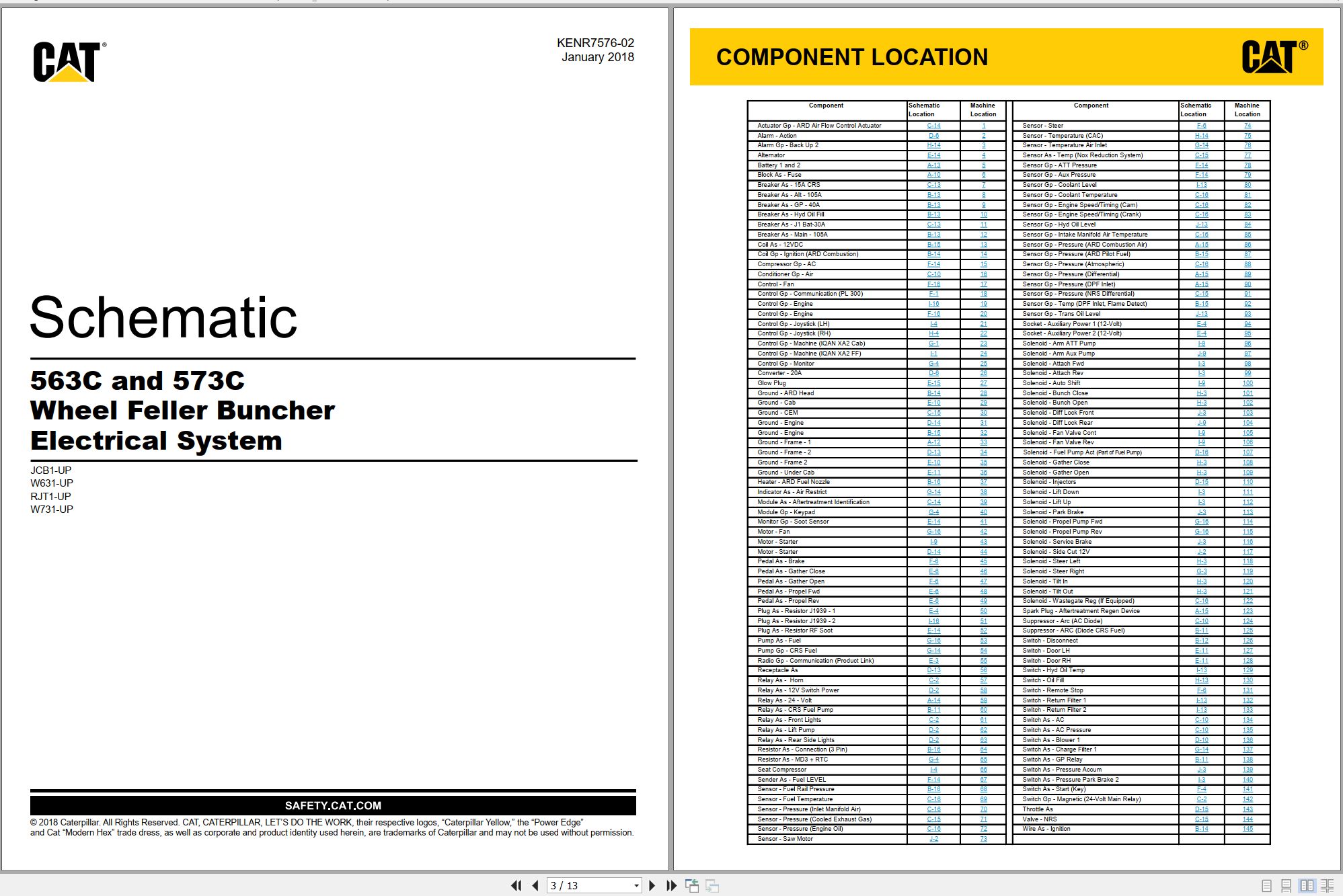Follow machine location link 143 for Throttle As

(1248, 809)
